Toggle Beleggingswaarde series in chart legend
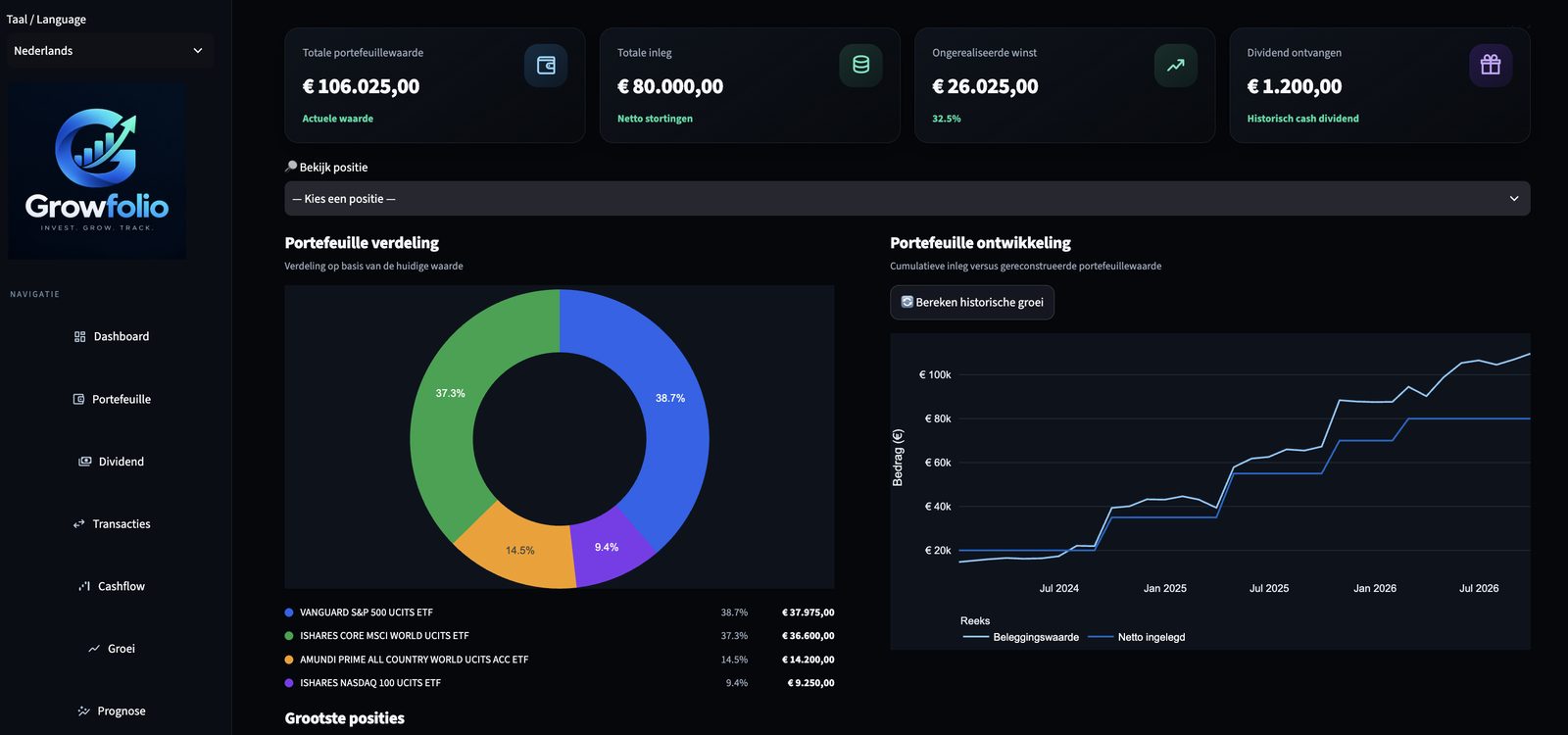Screen dimensions: 1568x735 [1021, 637]
